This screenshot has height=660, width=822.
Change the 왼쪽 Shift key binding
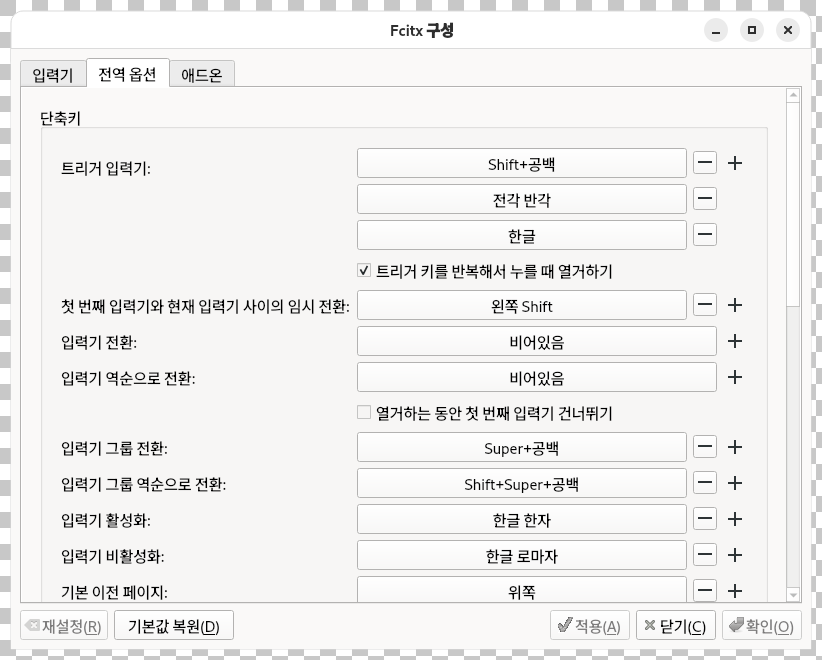[522, 305]
